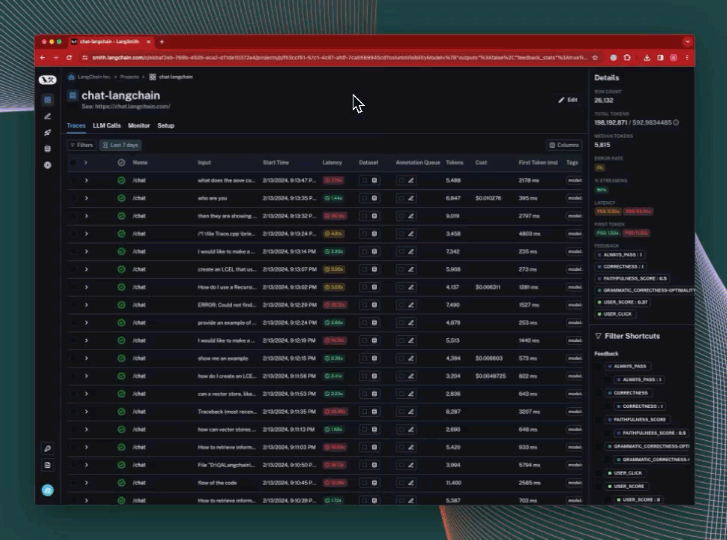The width and height of the screenshot is (727, 540).
Task: Check the FAITHFULNESS_SCORE filter shortcut
Action: 599,419
